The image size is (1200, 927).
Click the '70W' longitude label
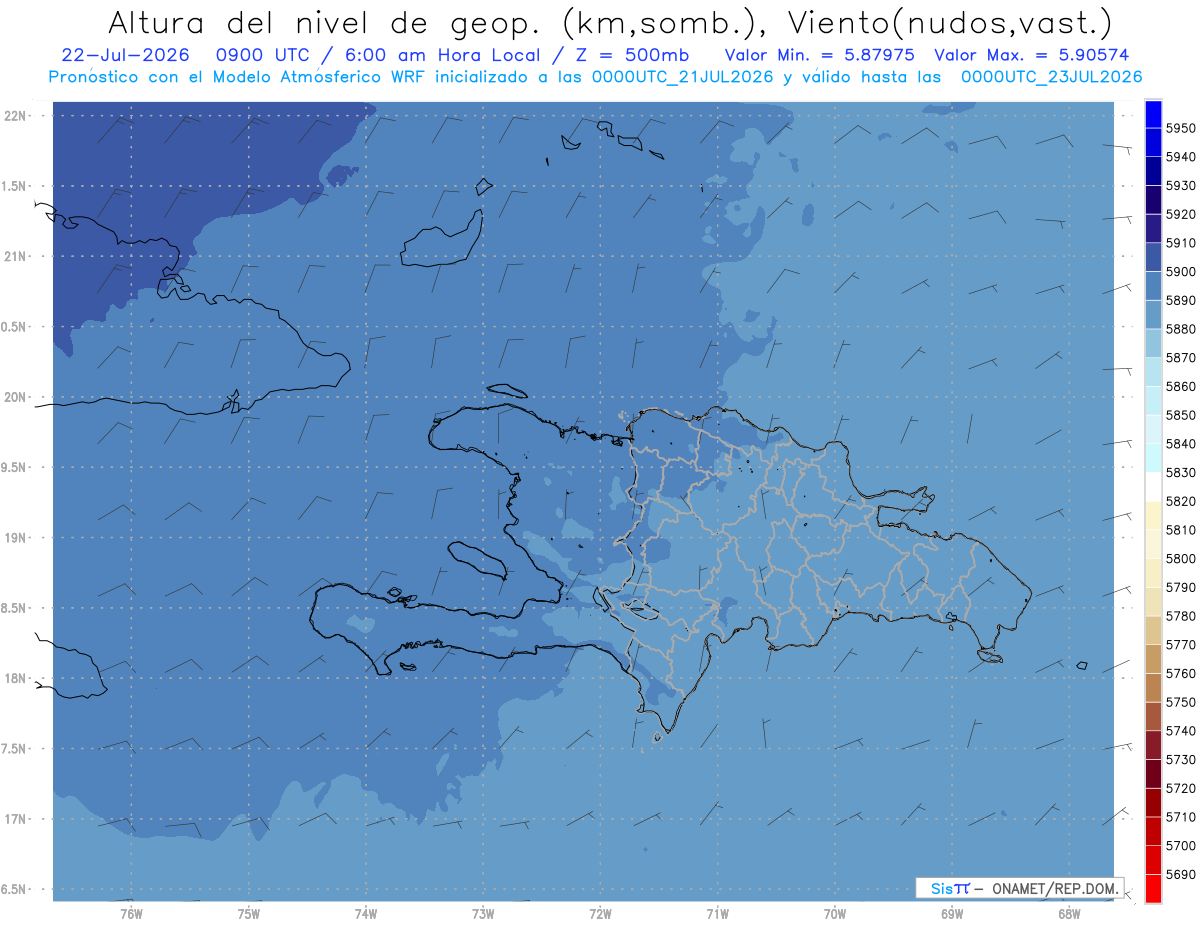coord(835,913)
